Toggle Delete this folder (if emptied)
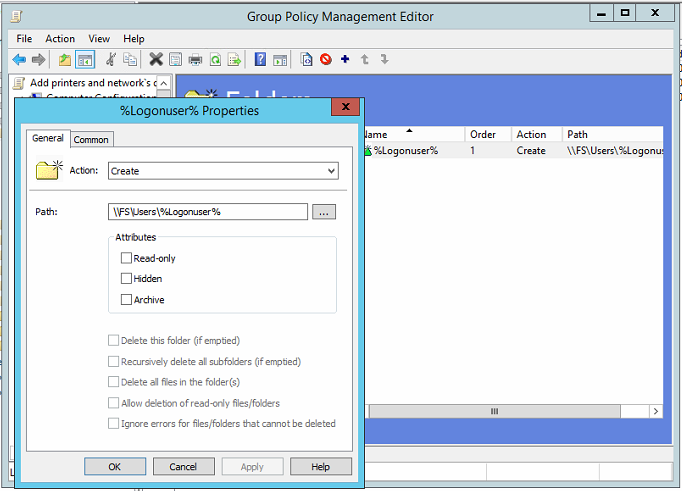682x491 pixels. tap(113, 340)
